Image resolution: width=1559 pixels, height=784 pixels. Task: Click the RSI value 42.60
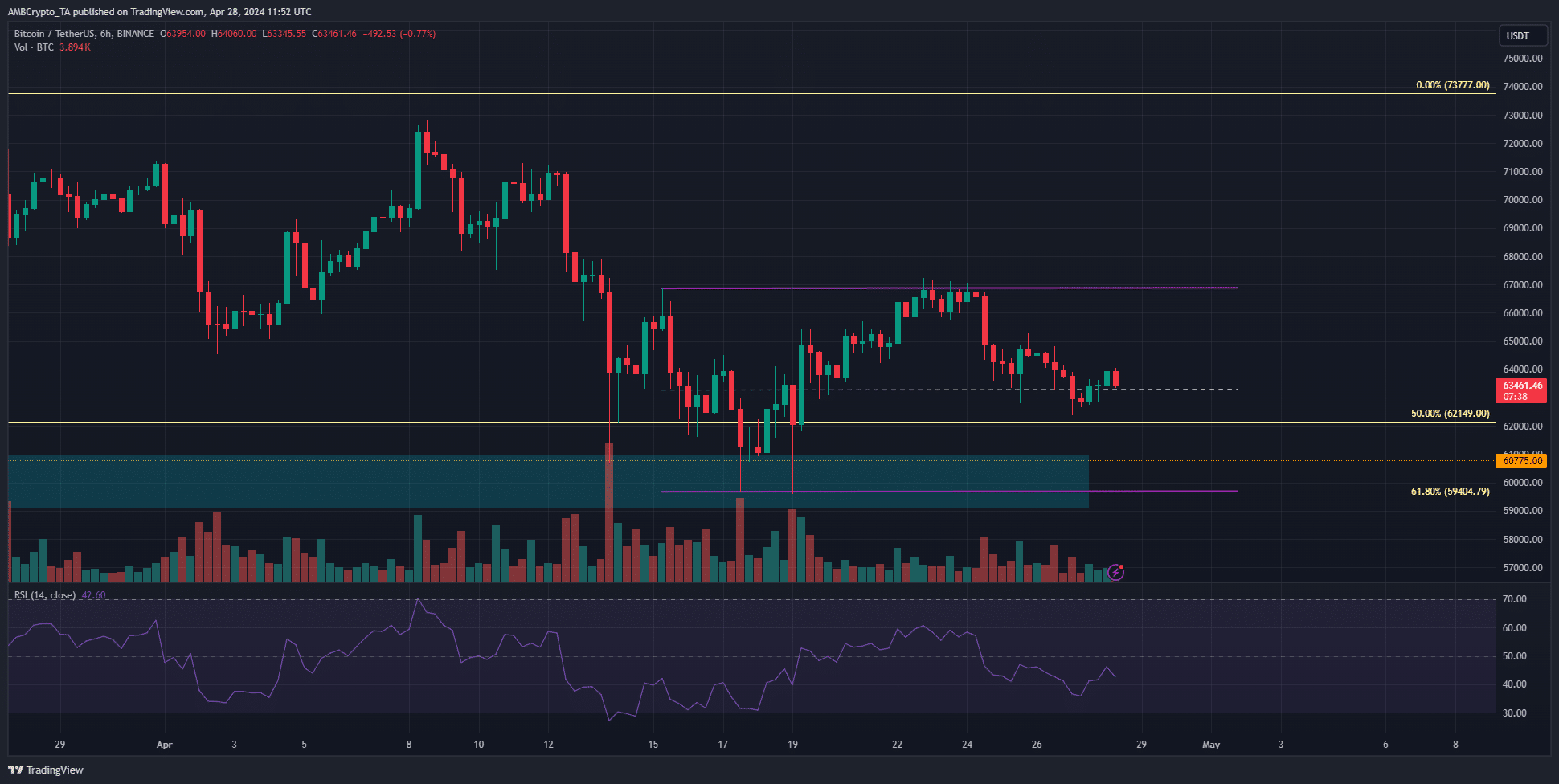click(x=94, y=595)
